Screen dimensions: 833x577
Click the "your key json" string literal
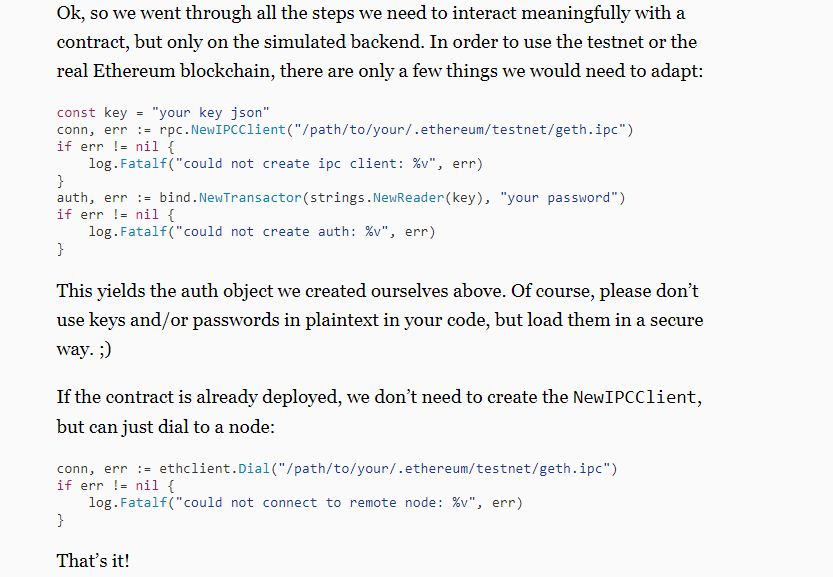(210, 112)
